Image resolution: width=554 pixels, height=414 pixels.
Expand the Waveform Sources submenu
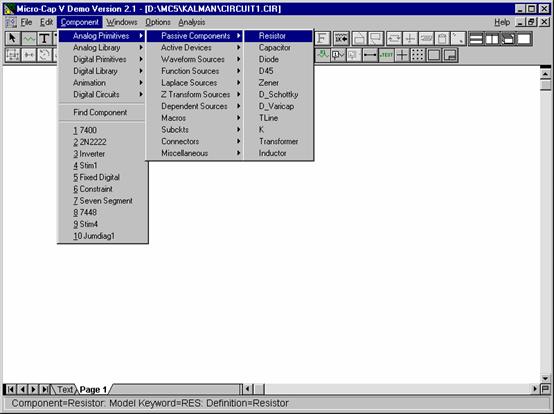click(195, 59)
